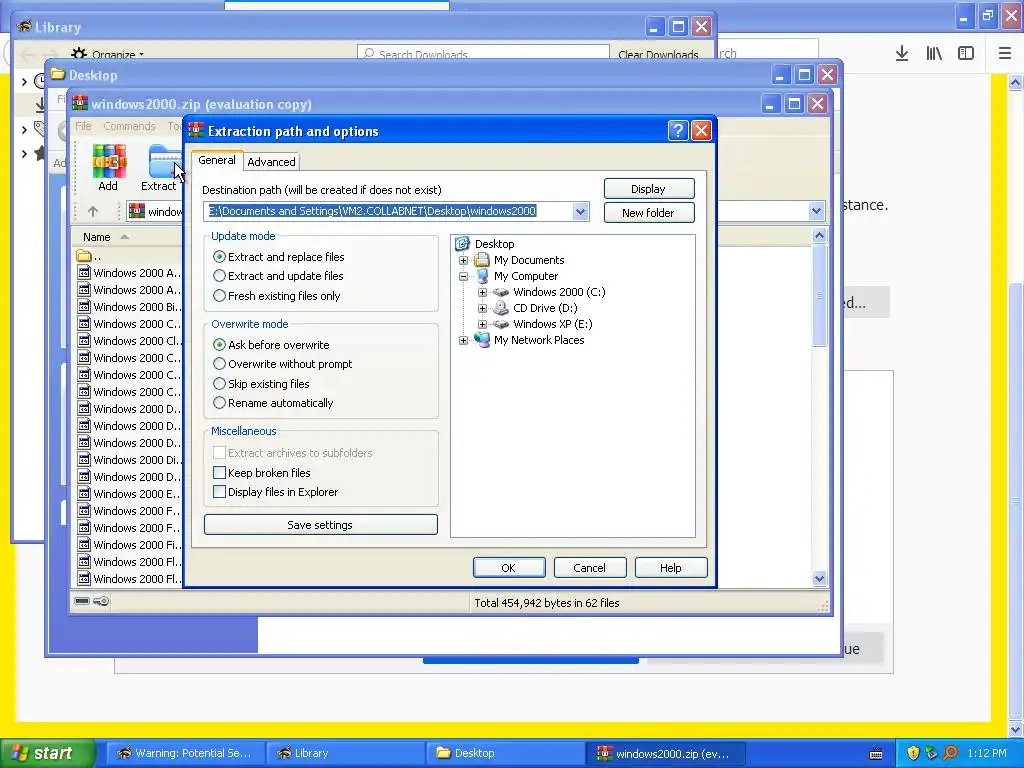Expand CD Drive (D:) node
This screenshot has height=768, width=1024.
[482, 308]
